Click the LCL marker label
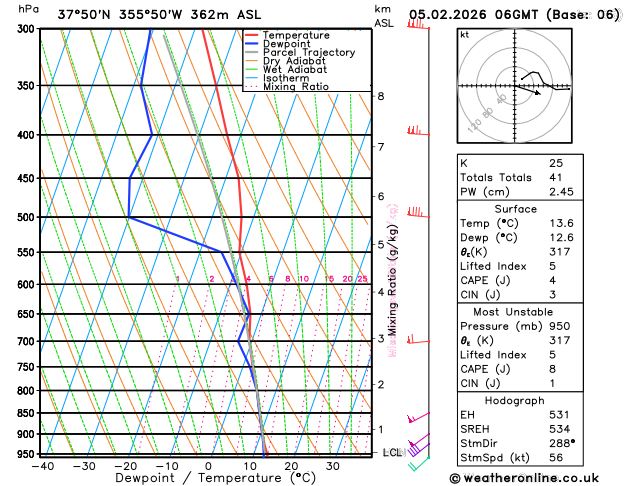Viewport: 629px width, 486px height. (392, 453)
